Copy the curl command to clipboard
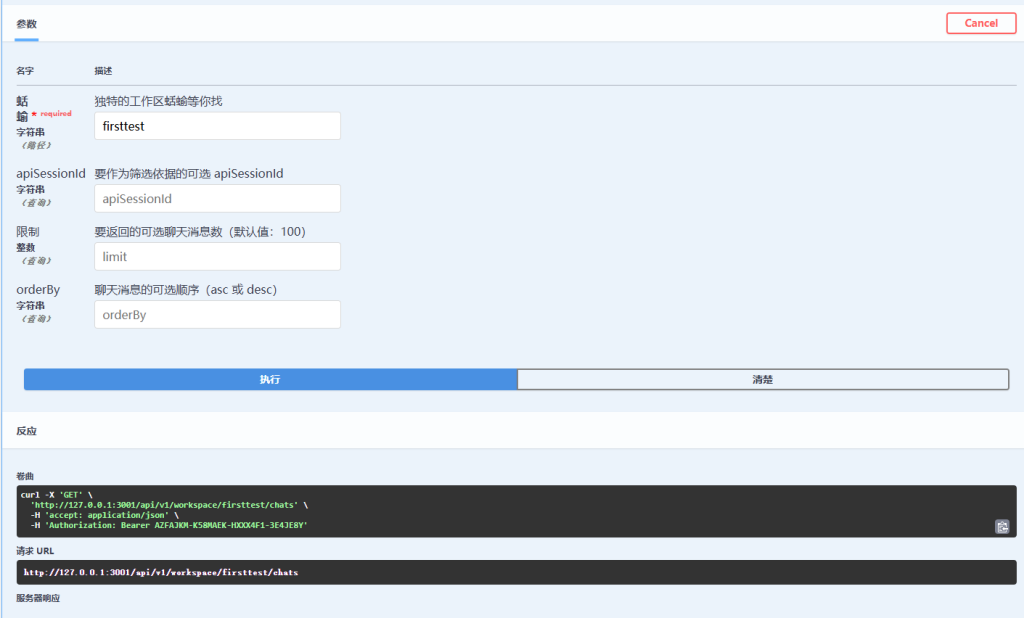The height and width of the screenshot is (618, 1024). pyautogui.click(x=1001, y=526)
